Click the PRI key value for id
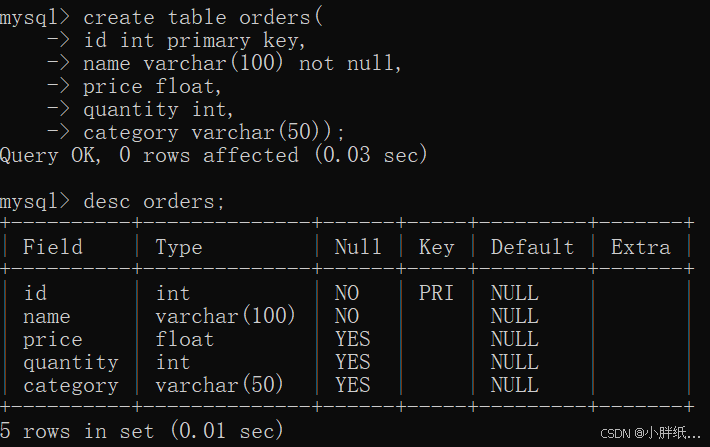Screen dimensions: 710x447 pos(436,293)
